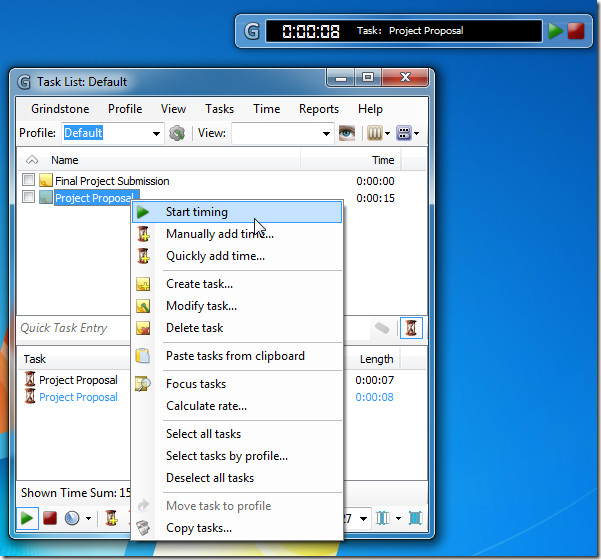This screenshot has height=560, width=601.
Task: Select the blue active Project Proposal entry
Action: (x=78, y=397)
